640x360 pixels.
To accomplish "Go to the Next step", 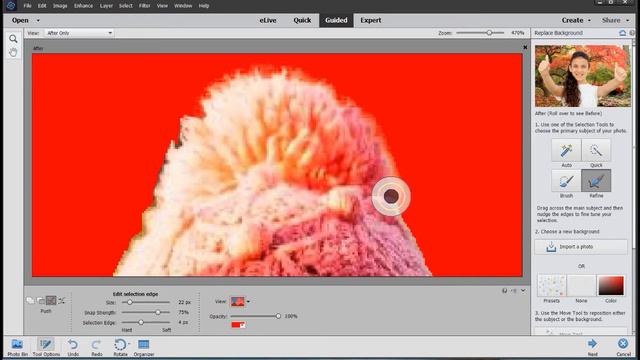I will [592, 347].
